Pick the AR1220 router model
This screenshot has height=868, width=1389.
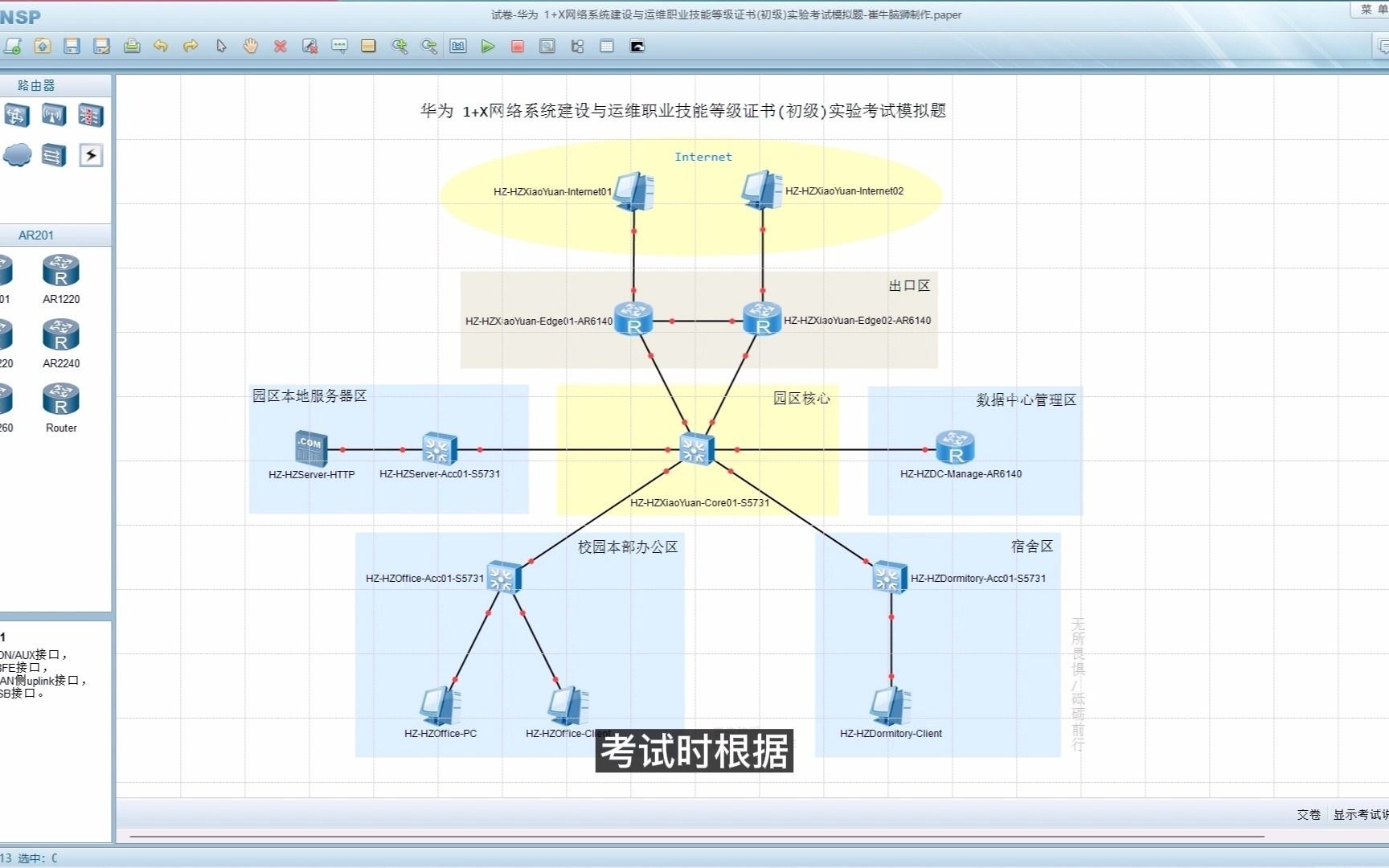point(61,279)
